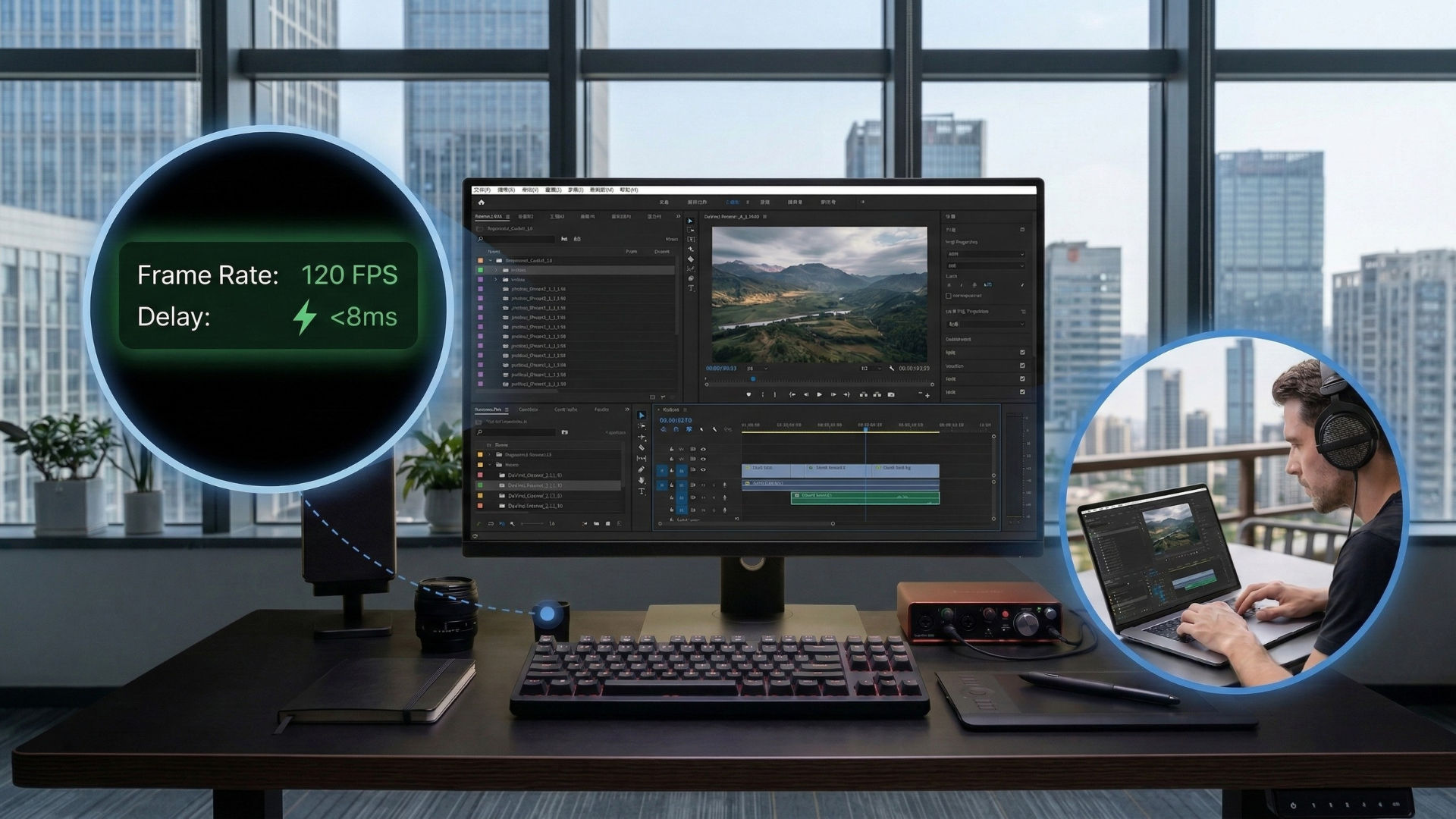Image resolution: width=1456 pixels, height=819 pixels.
Task: Click the Export Frame camera icon
Action: (x=891, y=394)
